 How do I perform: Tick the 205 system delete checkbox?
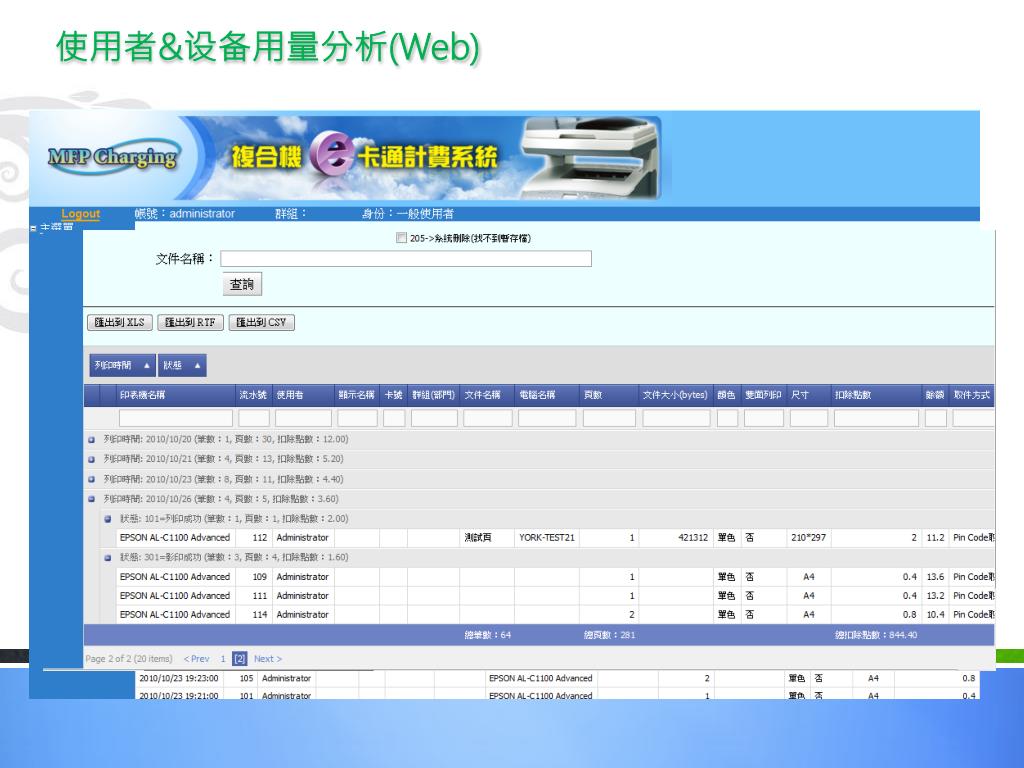point(401,238)
